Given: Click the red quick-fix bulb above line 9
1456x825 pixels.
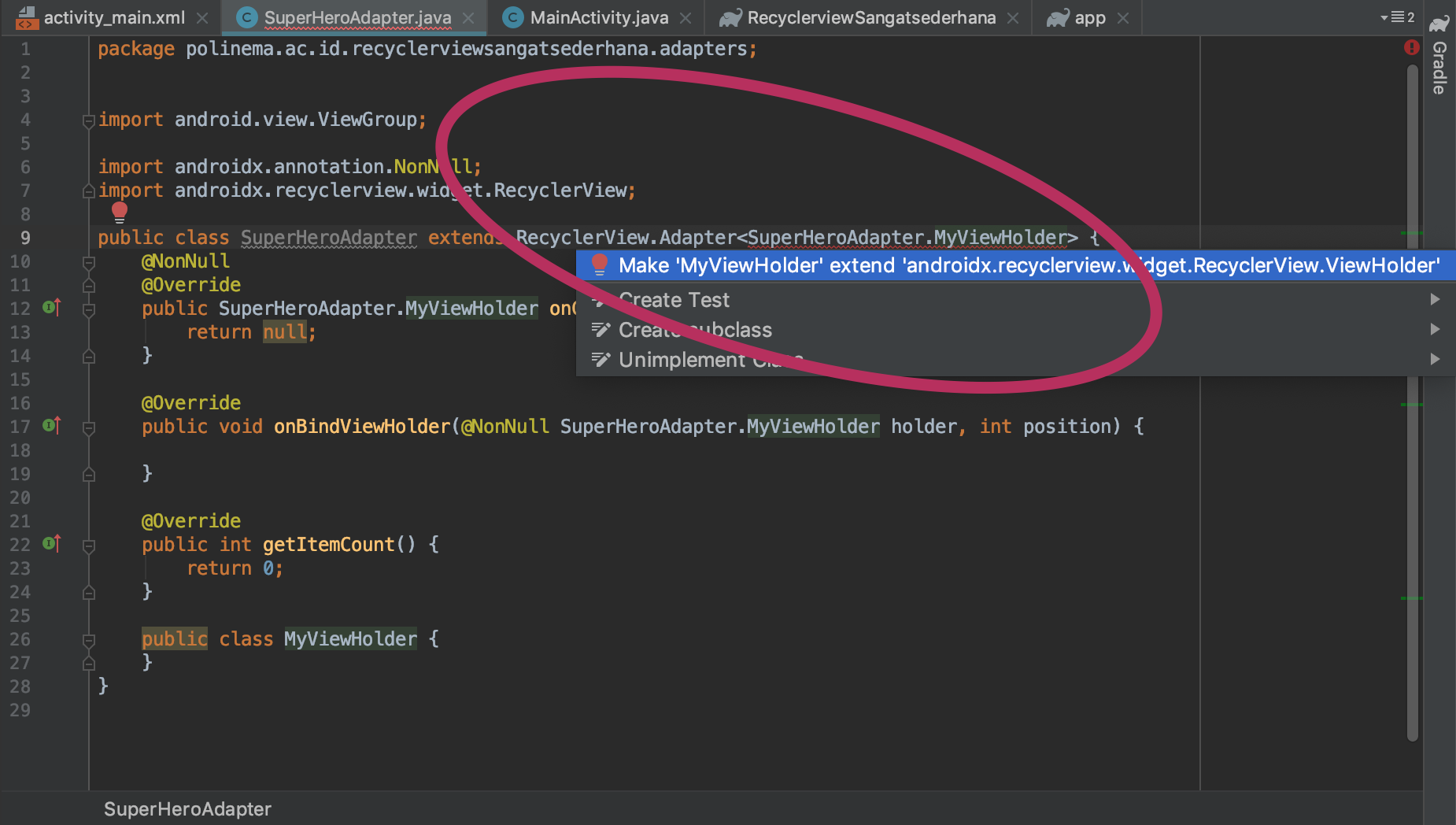Looking at the screenshot, I should point(120,211).
